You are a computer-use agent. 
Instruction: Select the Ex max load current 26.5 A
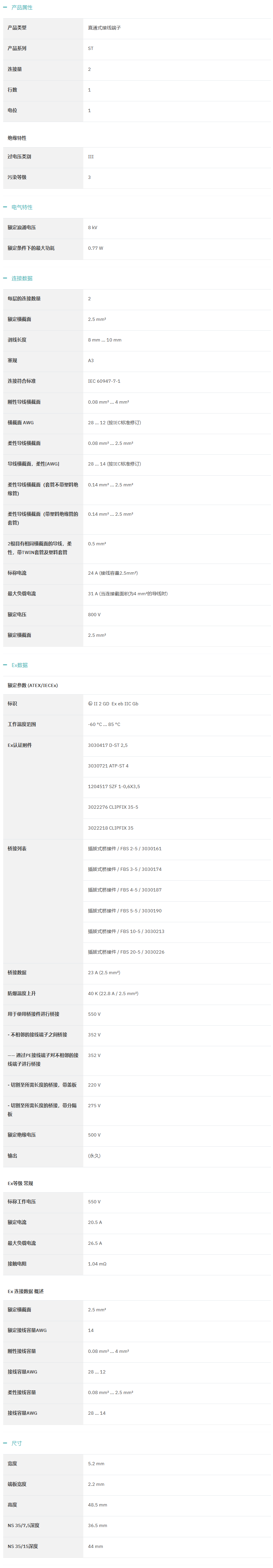[95, 1244]
